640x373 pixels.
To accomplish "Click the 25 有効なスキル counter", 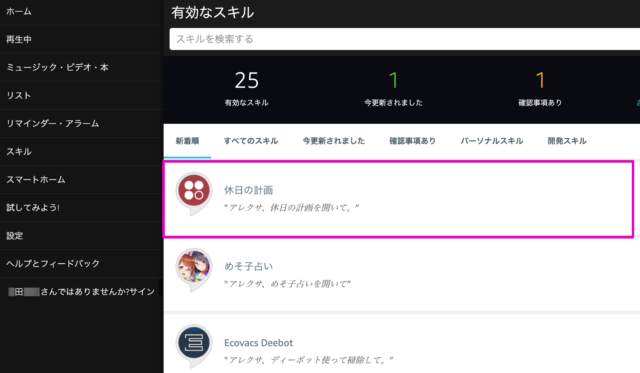I will (x=247, y=89).
